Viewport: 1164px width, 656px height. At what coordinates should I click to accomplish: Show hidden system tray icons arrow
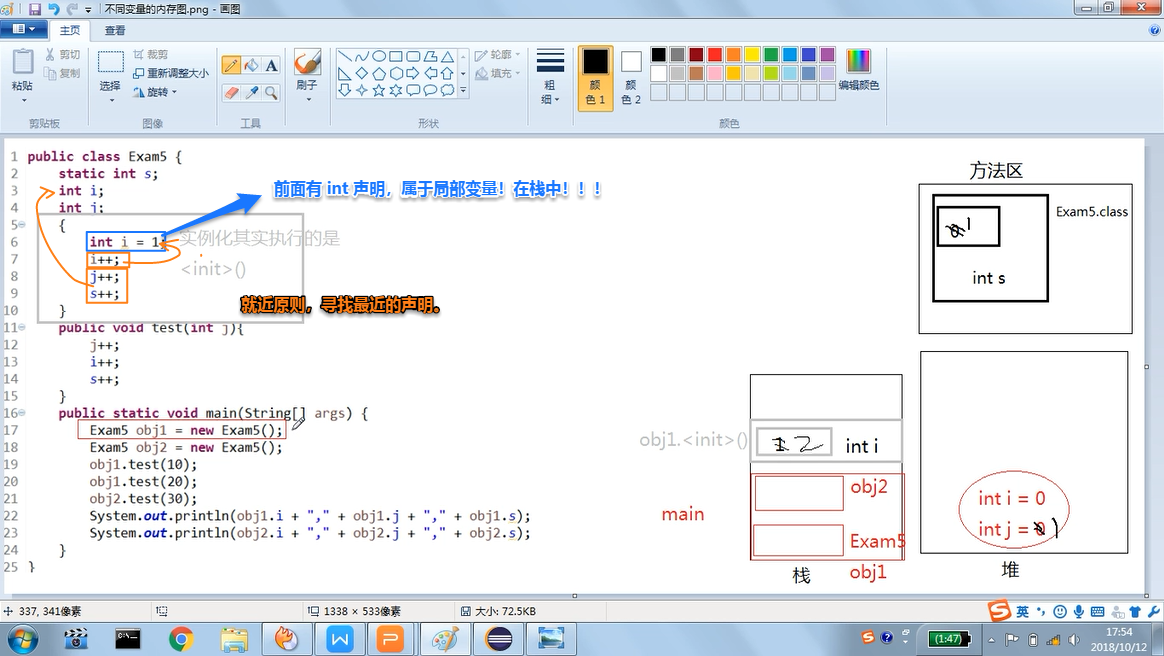click(991, 639)
